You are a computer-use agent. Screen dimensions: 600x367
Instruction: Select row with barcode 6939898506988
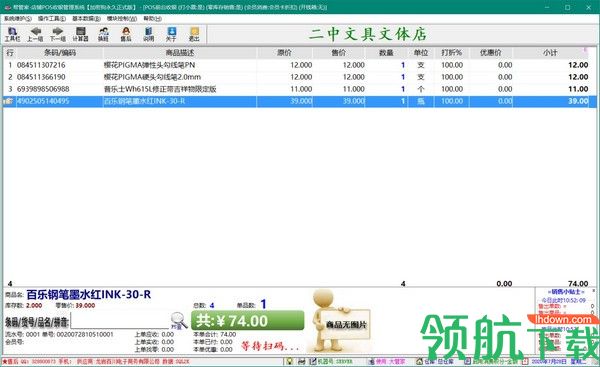[300, 89]
